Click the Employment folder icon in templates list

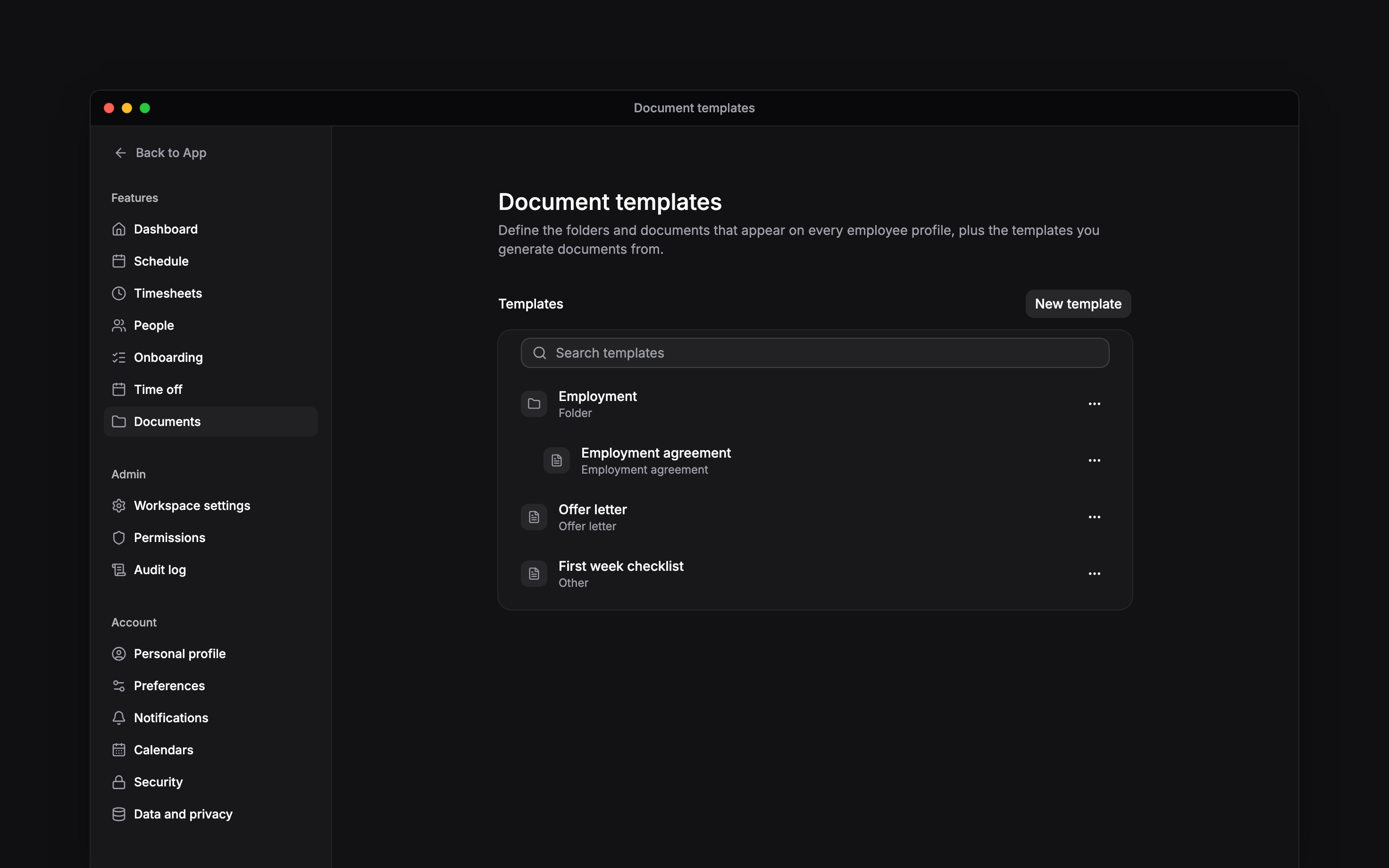click(x=534, y=404)
